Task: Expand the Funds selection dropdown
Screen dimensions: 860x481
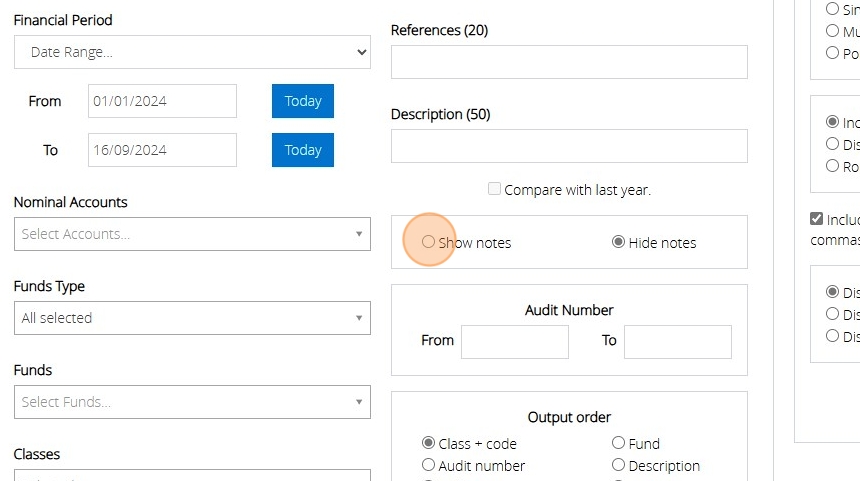Action: pyautogui.click(x=192, y=402)
